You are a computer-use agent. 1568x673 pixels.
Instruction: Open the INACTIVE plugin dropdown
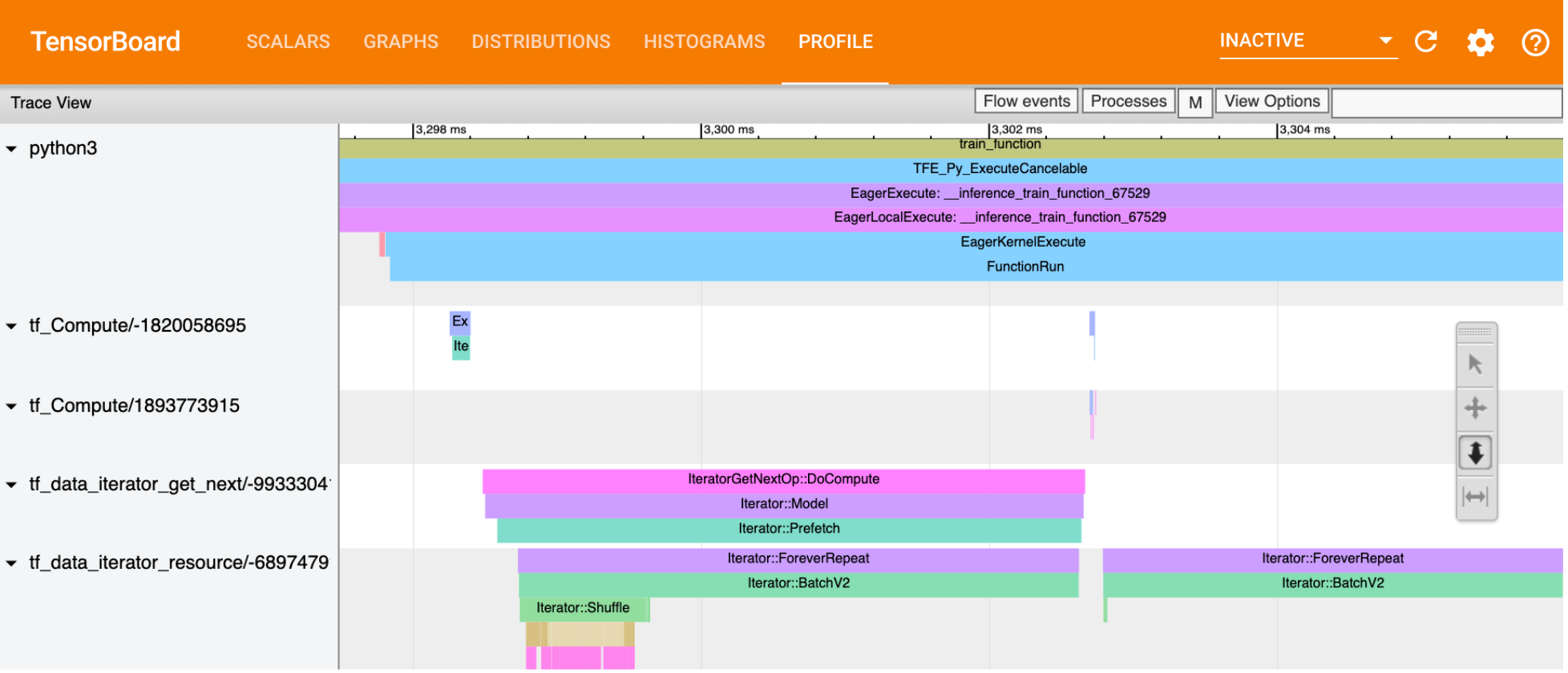(1307, 41)
